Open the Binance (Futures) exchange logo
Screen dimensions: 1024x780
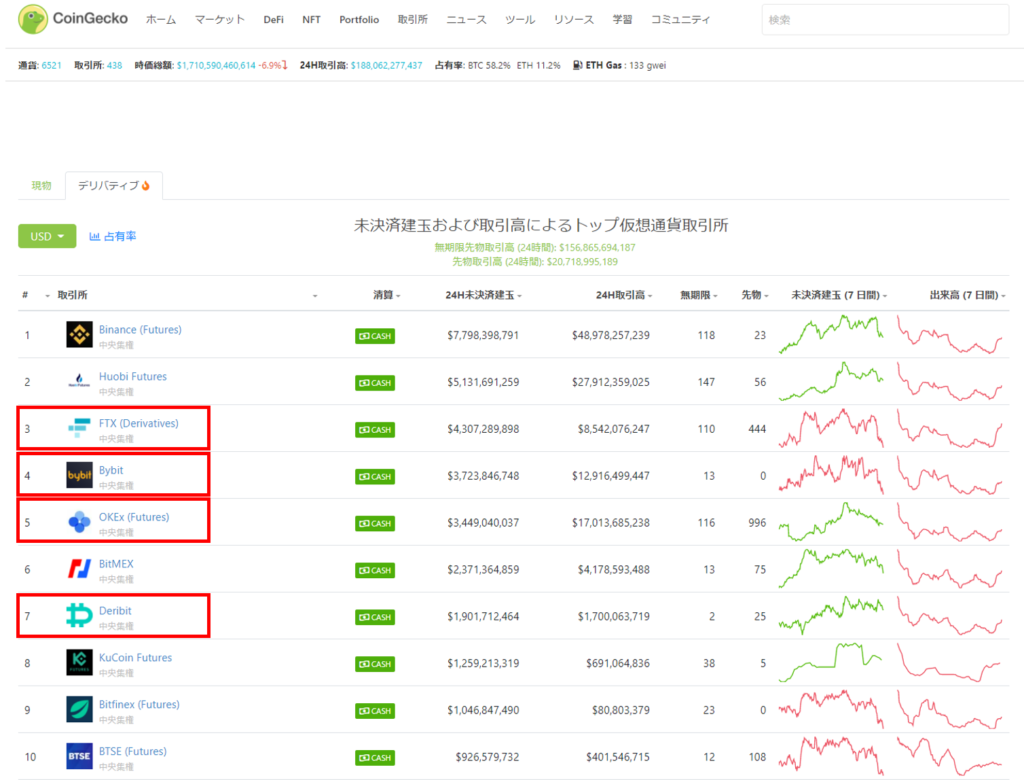click(x=80, y=335)
